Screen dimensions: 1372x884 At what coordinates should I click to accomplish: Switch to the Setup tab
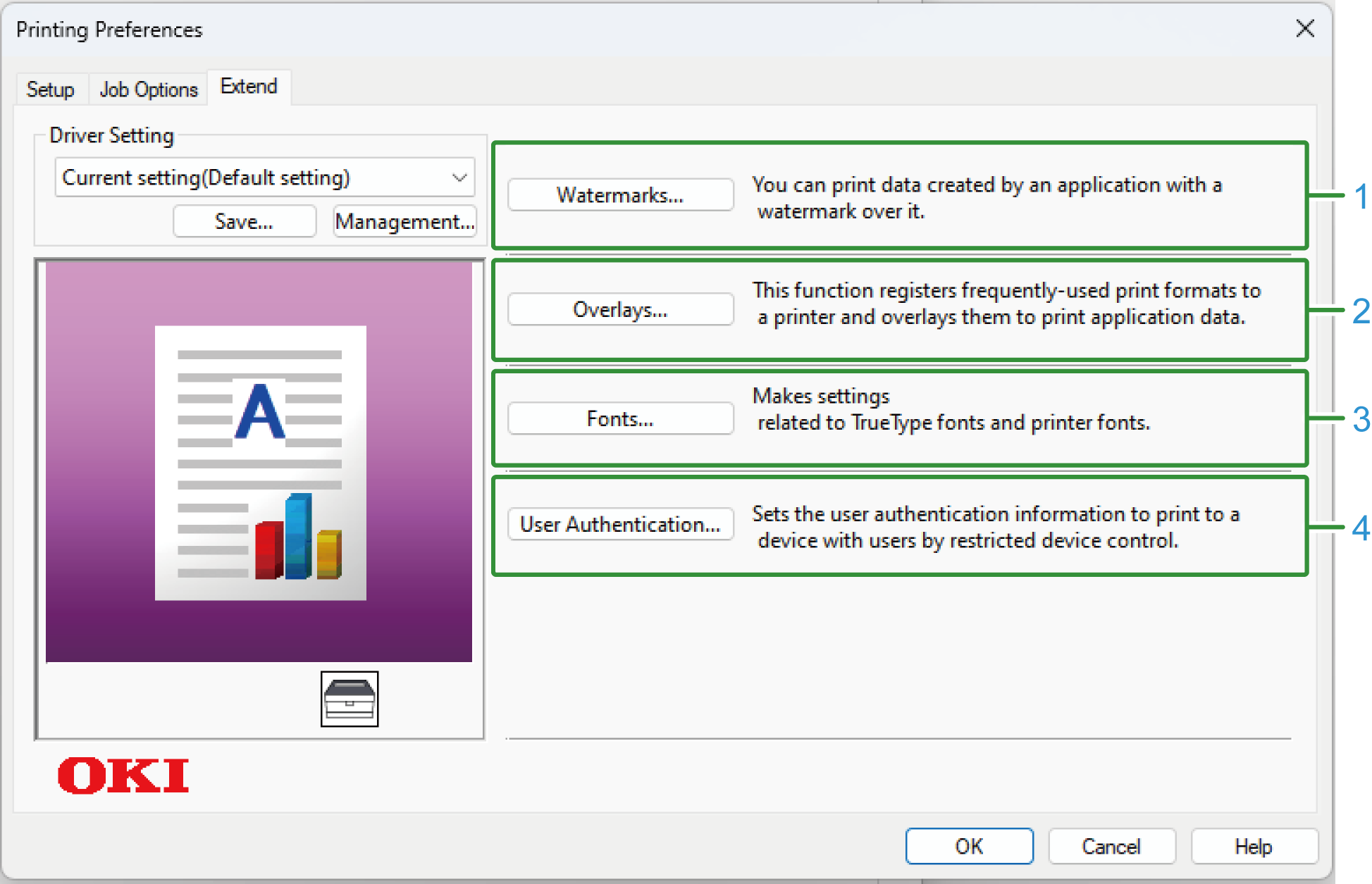pyautogui.click(x=50, y=89)
